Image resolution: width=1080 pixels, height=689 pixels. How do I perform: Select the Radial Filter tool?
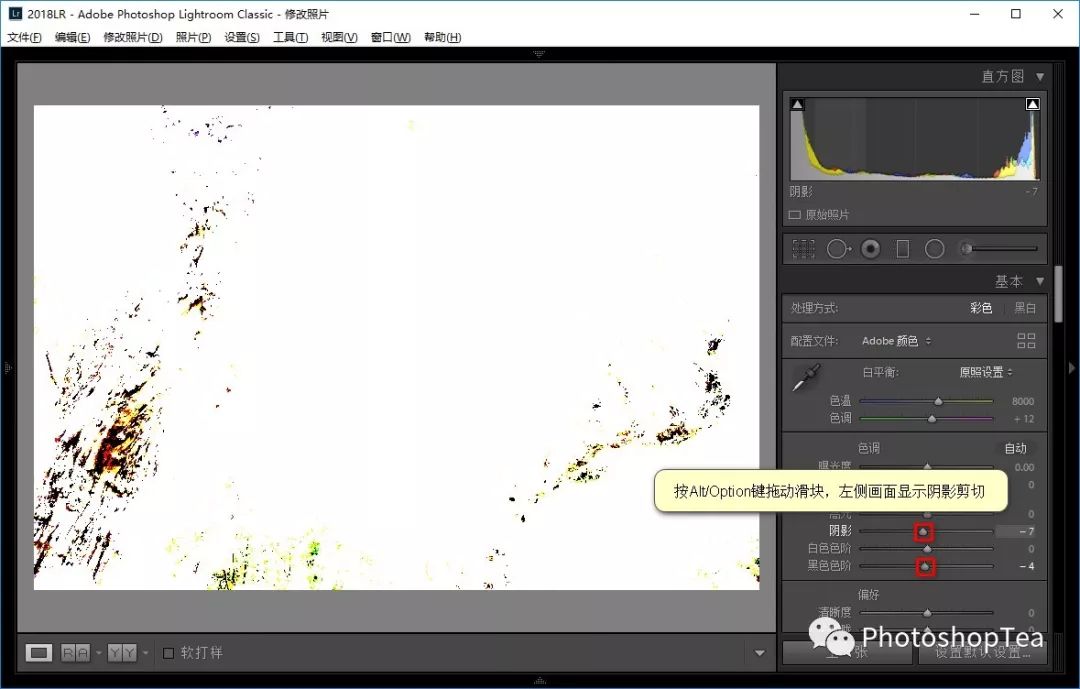(x=935, y=249)
